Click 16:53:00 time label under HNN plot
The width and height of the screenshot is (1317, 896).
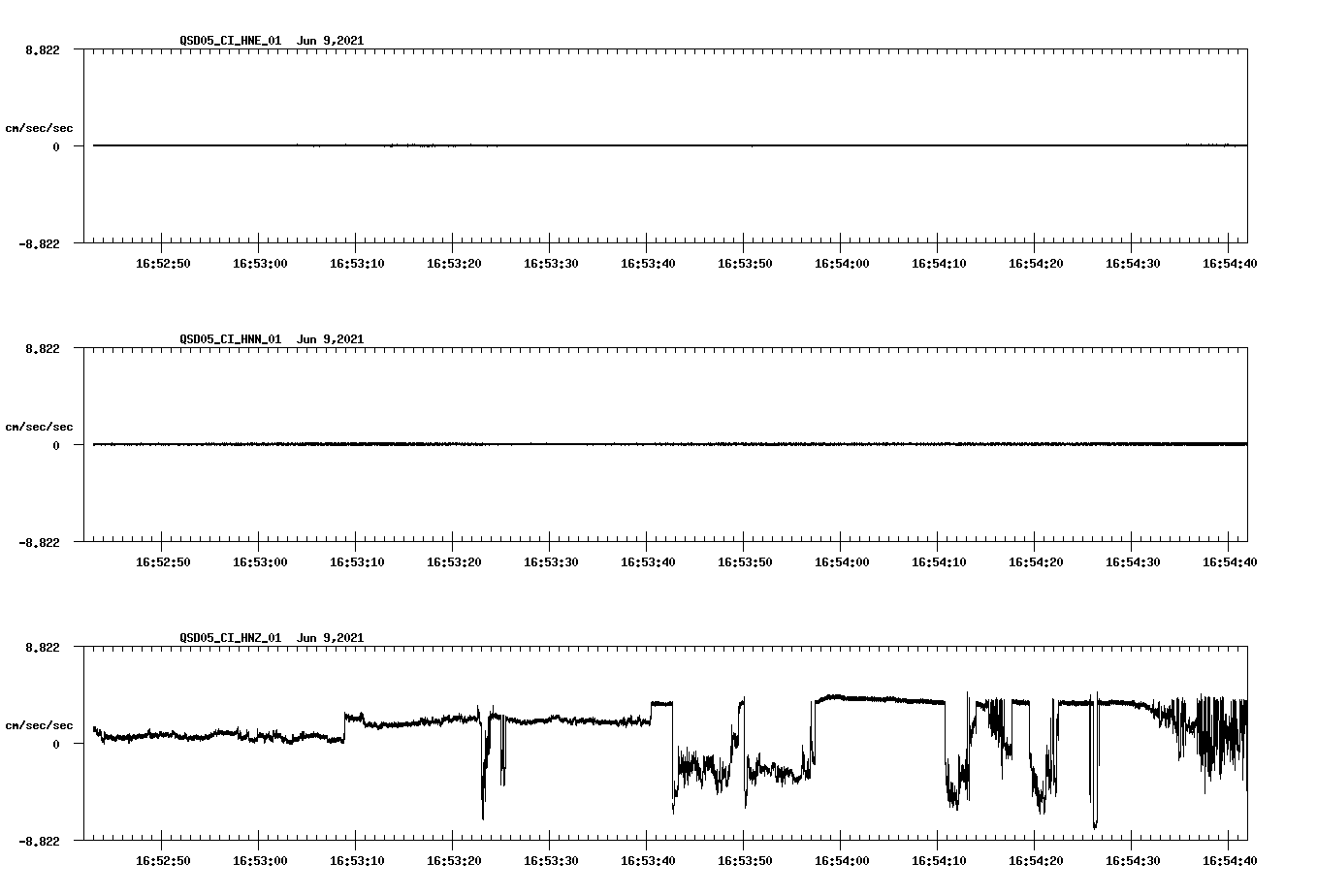point(260,562)
